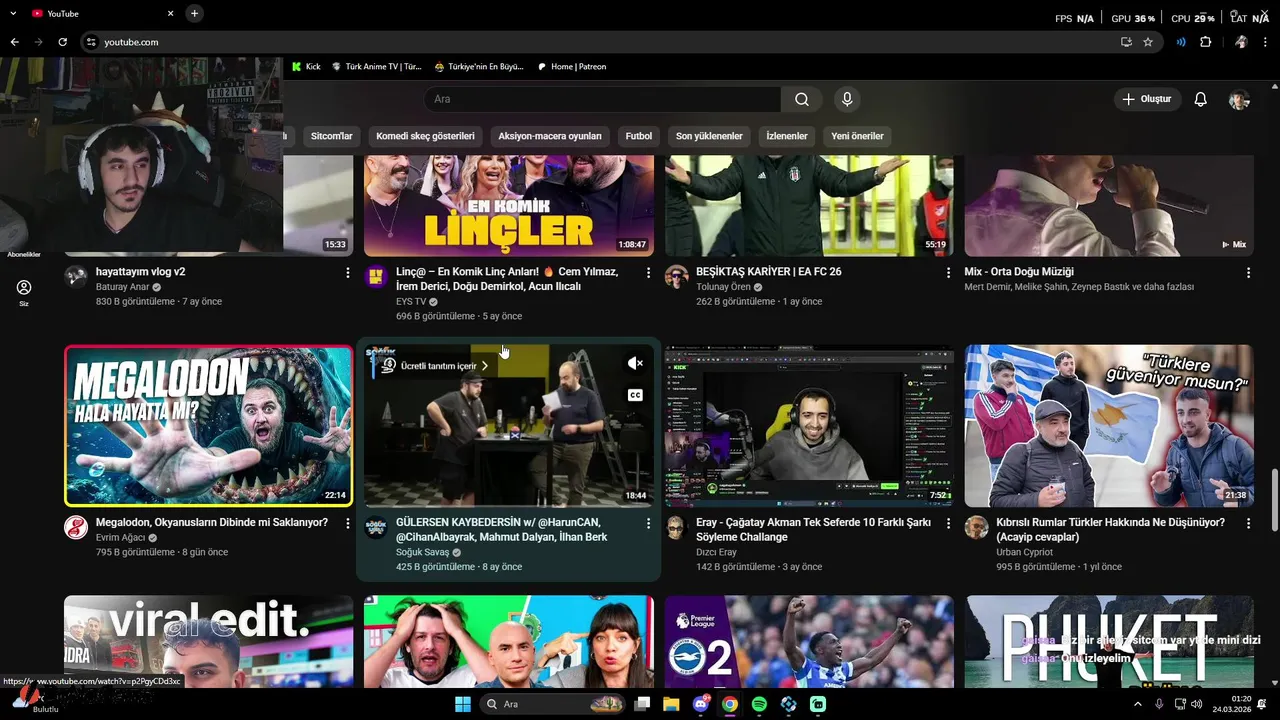The image size is (1280, 720).
Task: Open options menu for hayattayım vlog v2
Action: point(348,273)
